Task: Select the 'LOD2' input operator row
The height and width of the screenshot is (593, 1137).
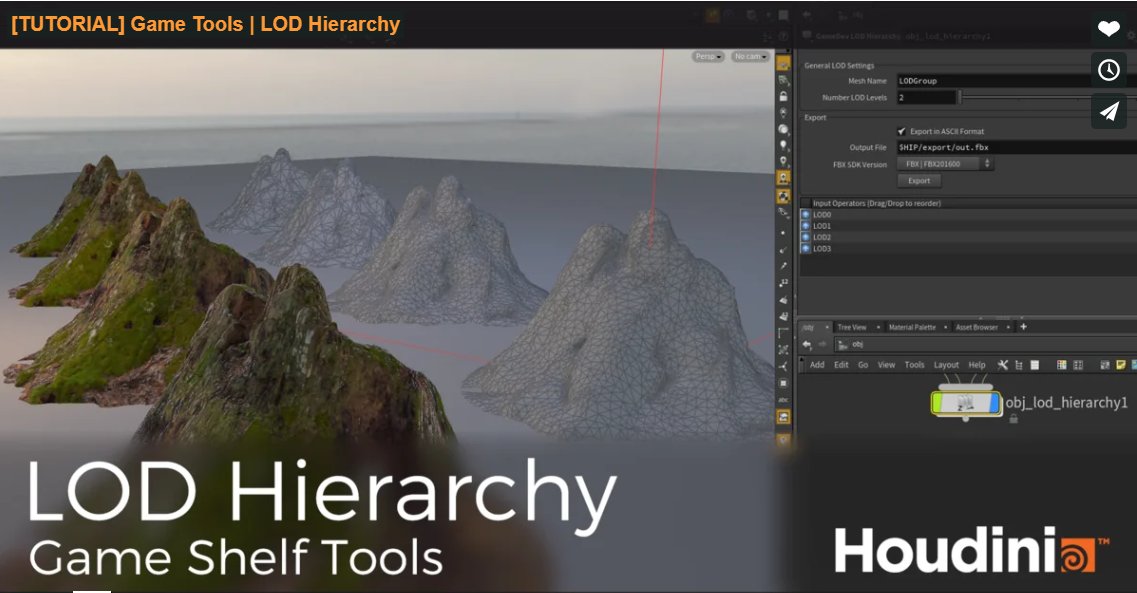Action: [968, 237]
